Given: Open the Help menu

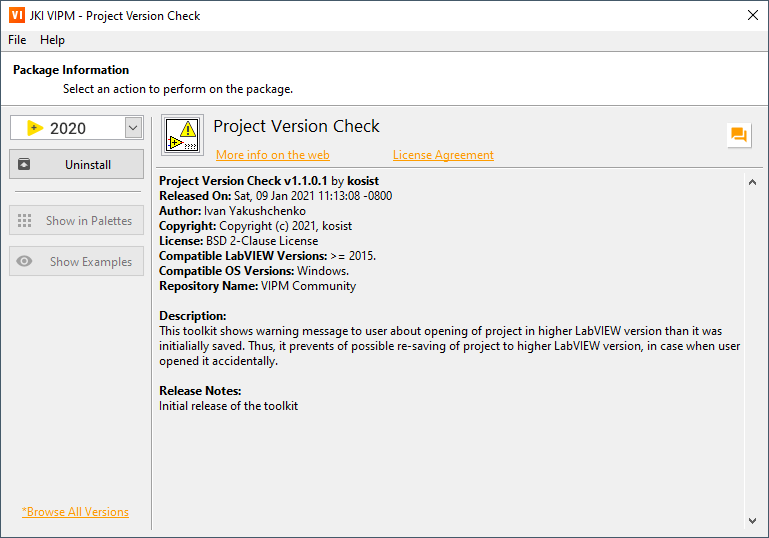Looking at the screenshot, I should coord(52,40).
